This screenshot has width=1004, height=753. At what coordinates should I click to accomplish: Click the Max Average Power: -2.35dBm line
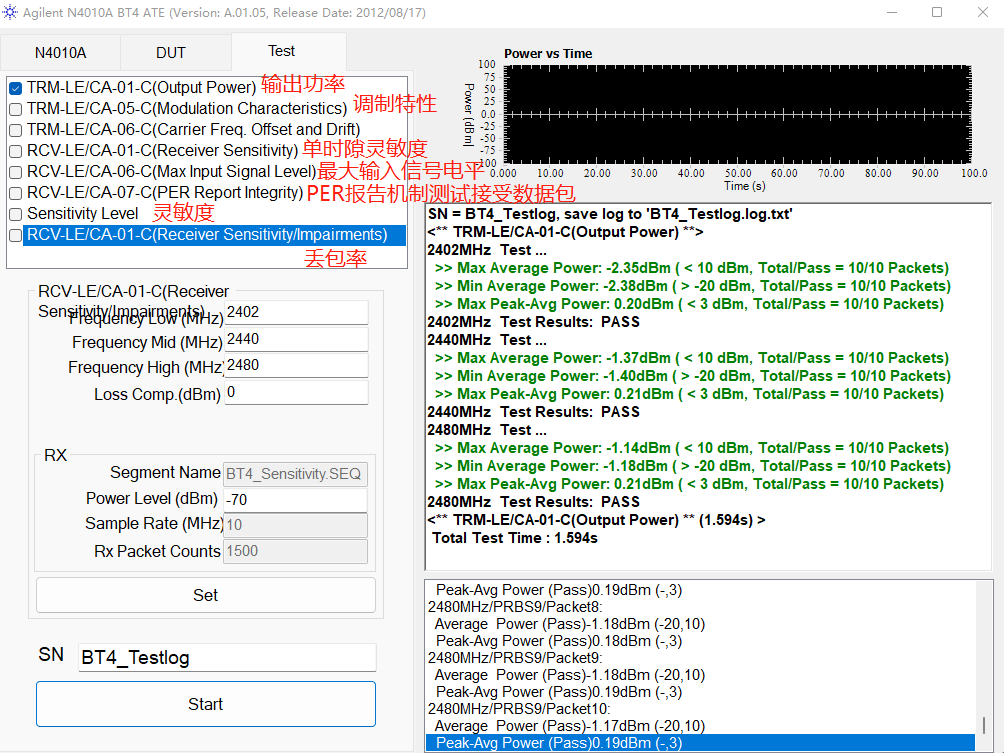click(x=692, y=268)
